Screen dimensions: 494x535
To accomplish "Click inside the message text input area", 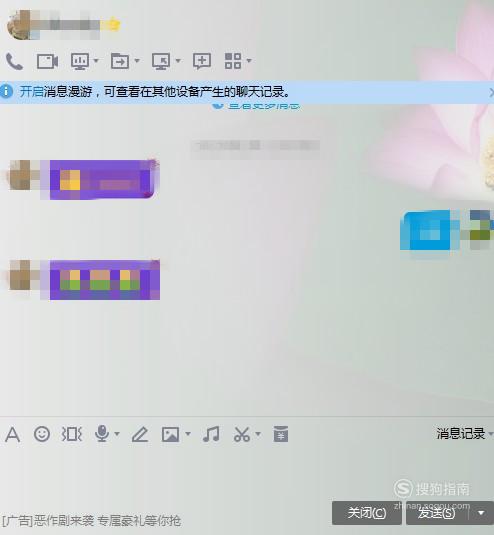I will point(247,474).
